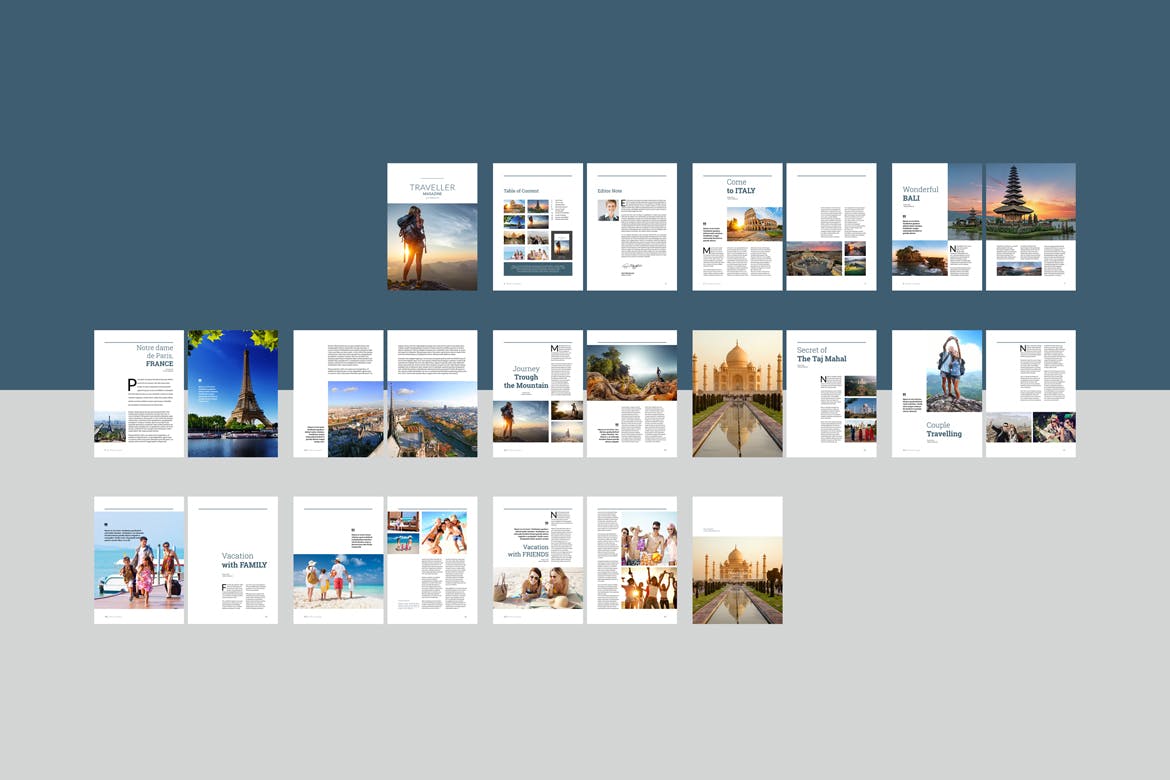Viewport: 1170px width, 780px height.
Task: Select the Couple Travelling article page
Action: pyautogui.click(x=936, y=393)
